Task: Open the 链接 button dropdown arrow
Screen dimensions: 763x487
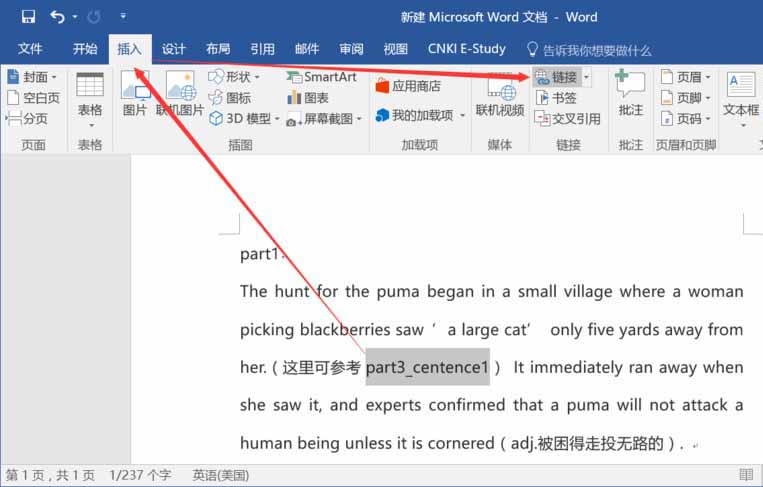Action: click(x=586, y=77)
